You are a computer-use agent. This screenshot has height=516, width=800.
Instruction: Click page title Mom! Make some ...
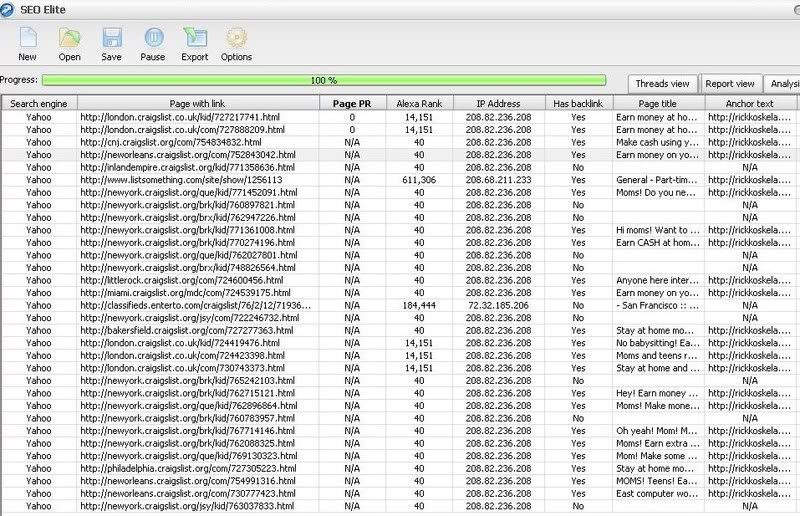click(x=656, y=456)
